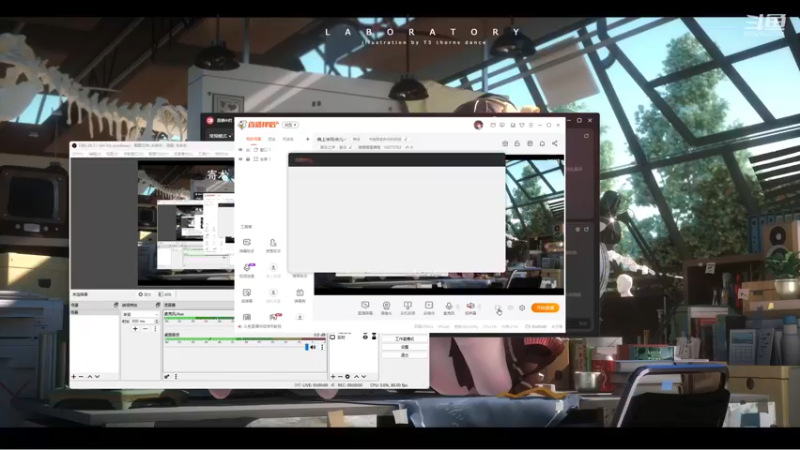Image resolution: width=800 pixels, height=450 pixels.
Task: Click the bell notification icon in live companion
Action: point(542,143)
